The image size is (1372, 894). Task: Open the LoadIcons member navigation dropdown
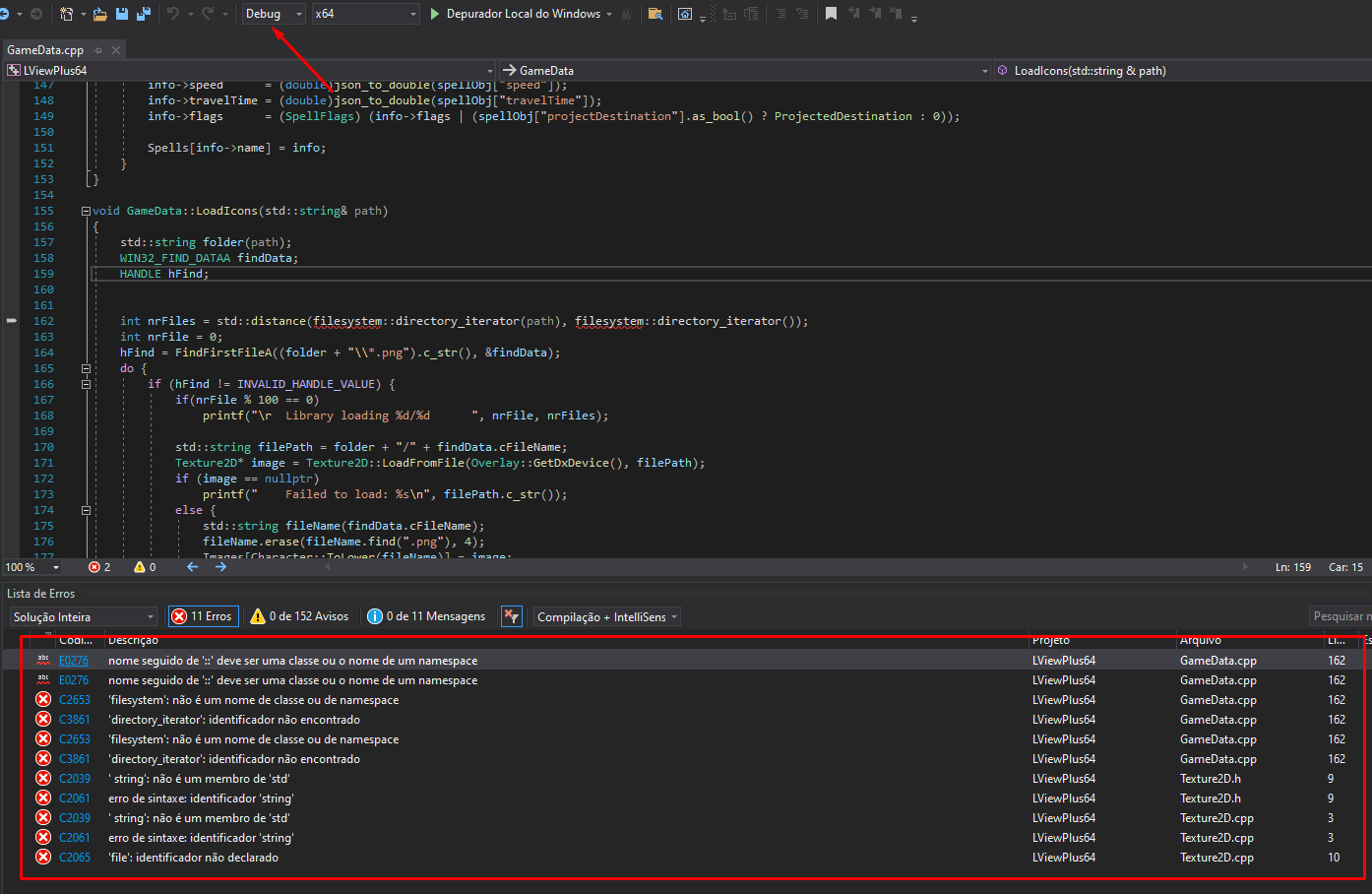pyautogui.click(x=1182, y=70)
